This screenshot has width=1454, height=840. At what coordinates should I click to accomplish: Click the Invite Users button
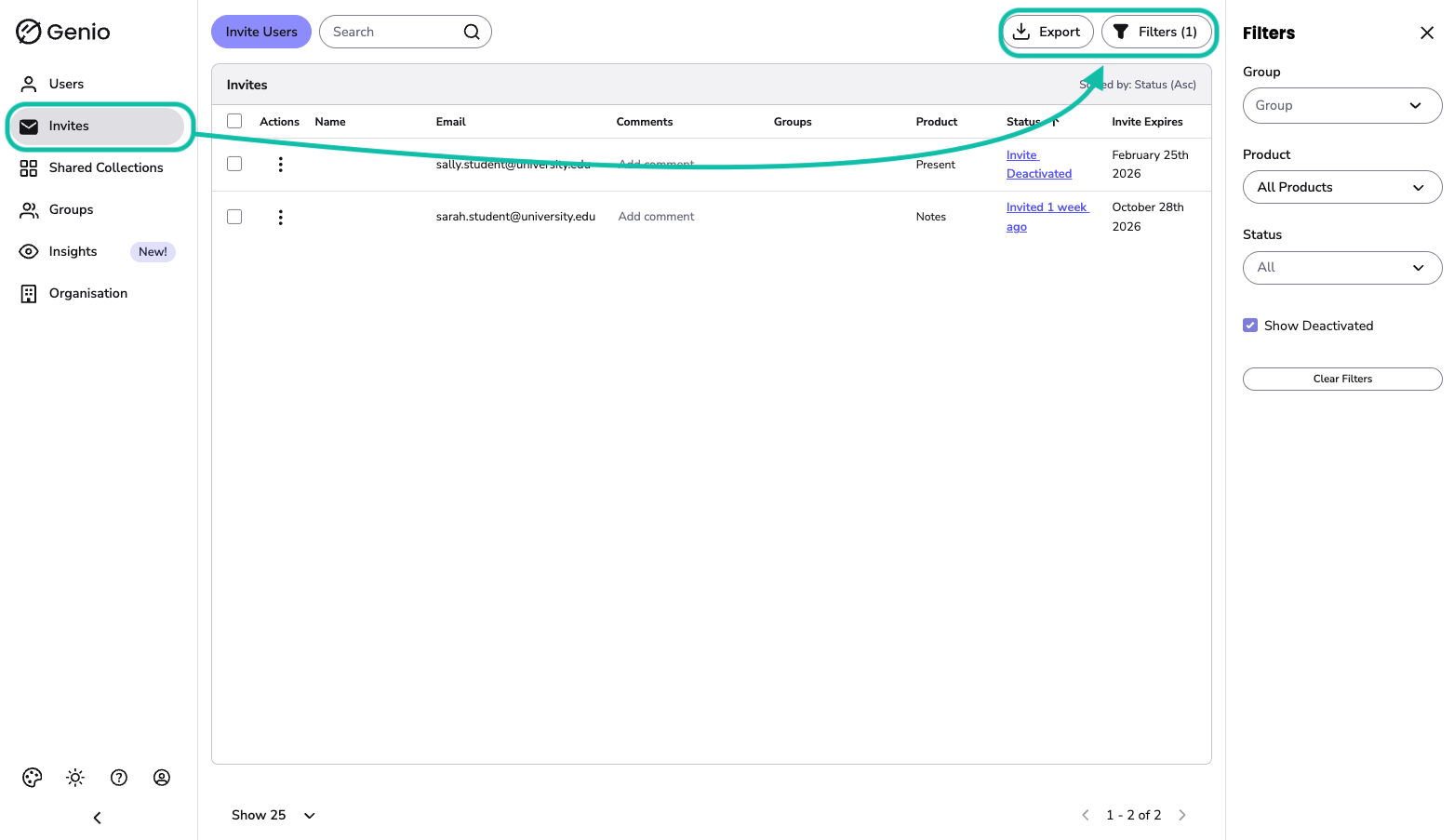pyautogui.click(x=261, y=32)
